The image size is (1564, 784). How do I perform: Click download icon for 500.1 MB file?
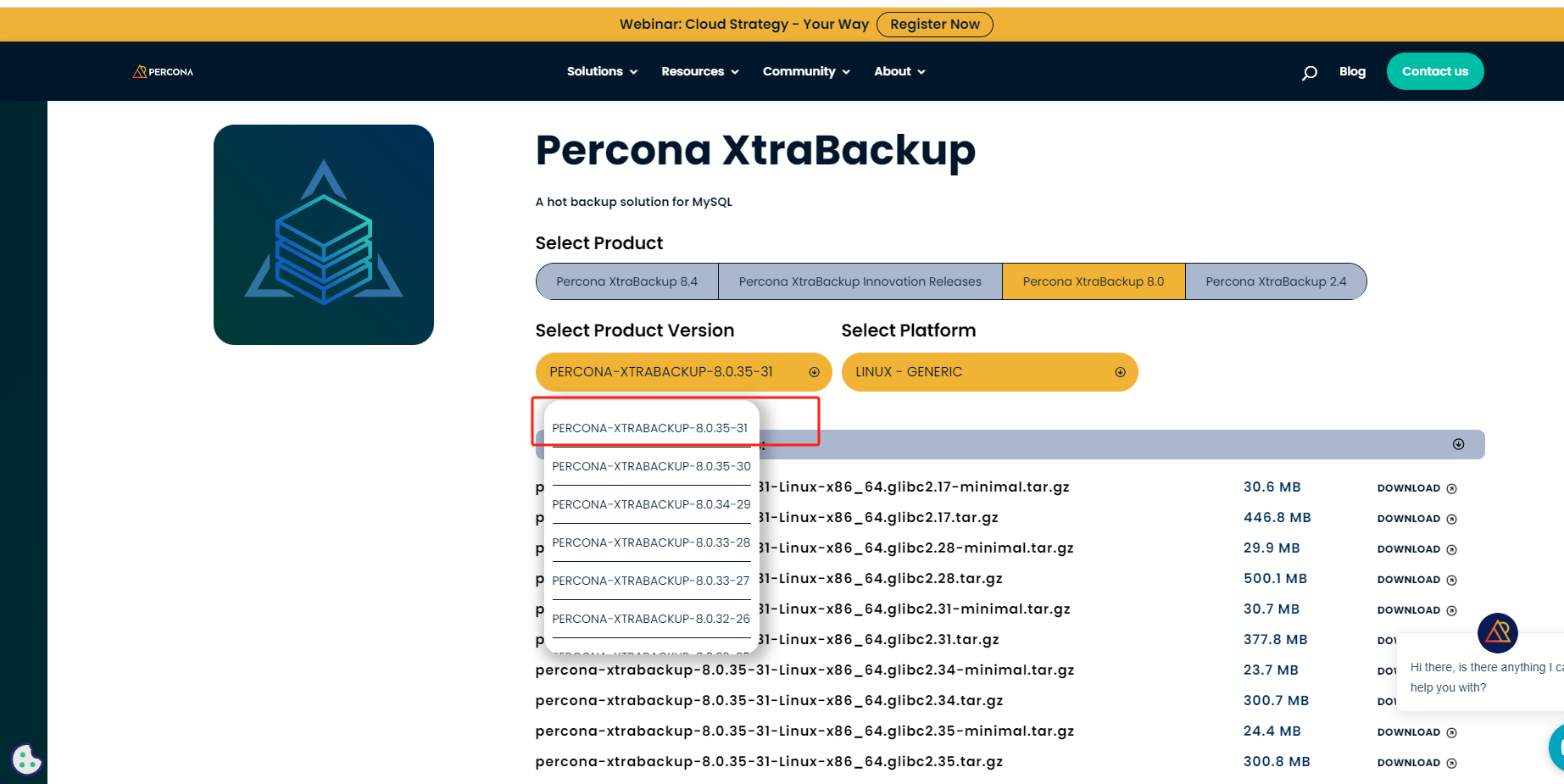pyautogui.click(x=1451, y=580)
